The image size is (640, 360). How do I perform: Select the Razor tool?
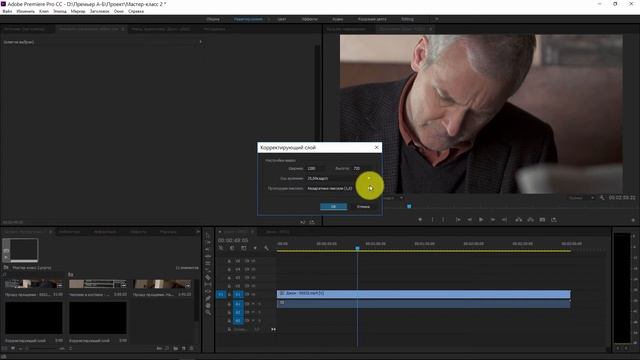208,278
